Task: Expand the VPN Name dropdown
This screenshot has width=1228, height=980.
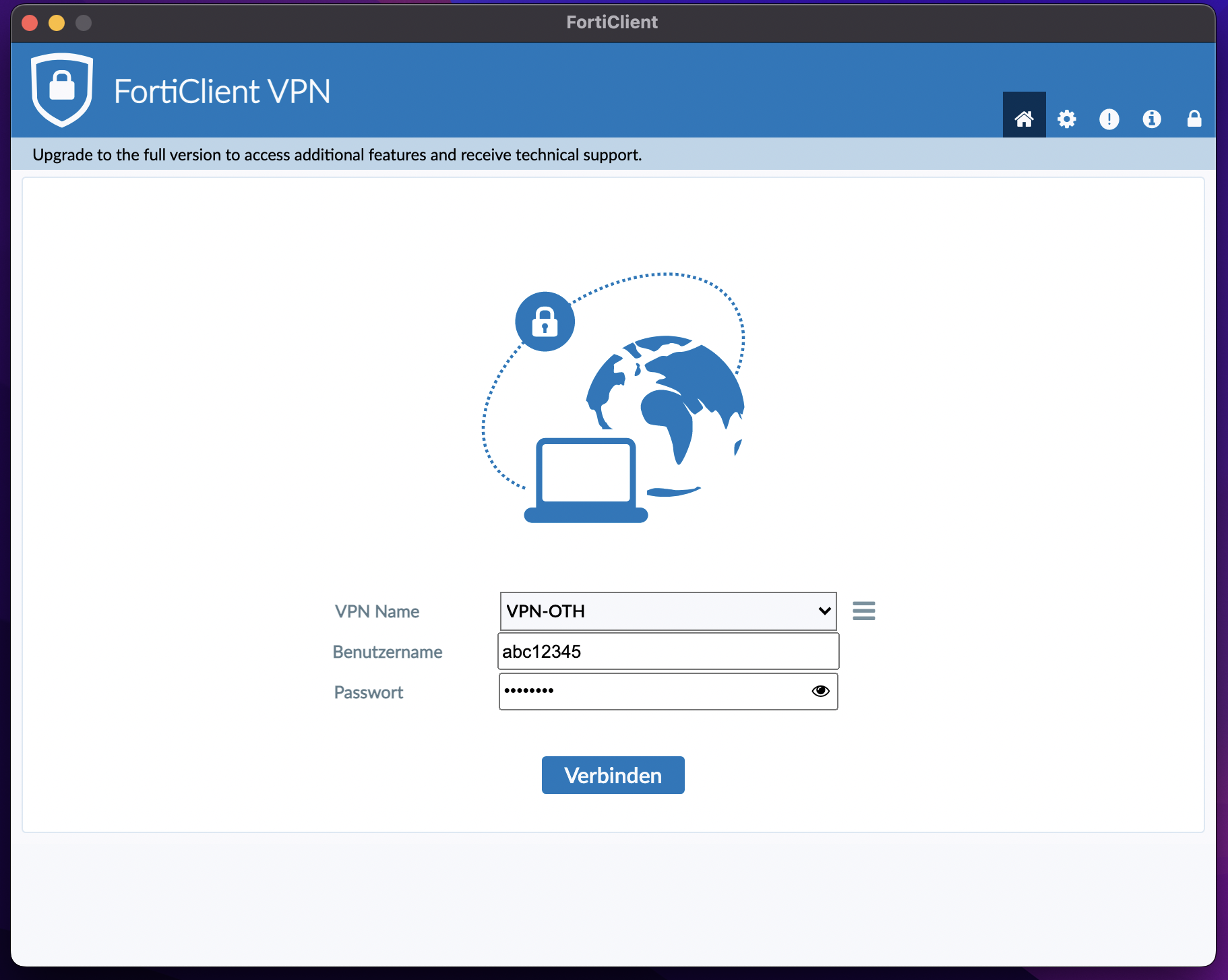Action: pyautogui.click(x=669, y=611)
